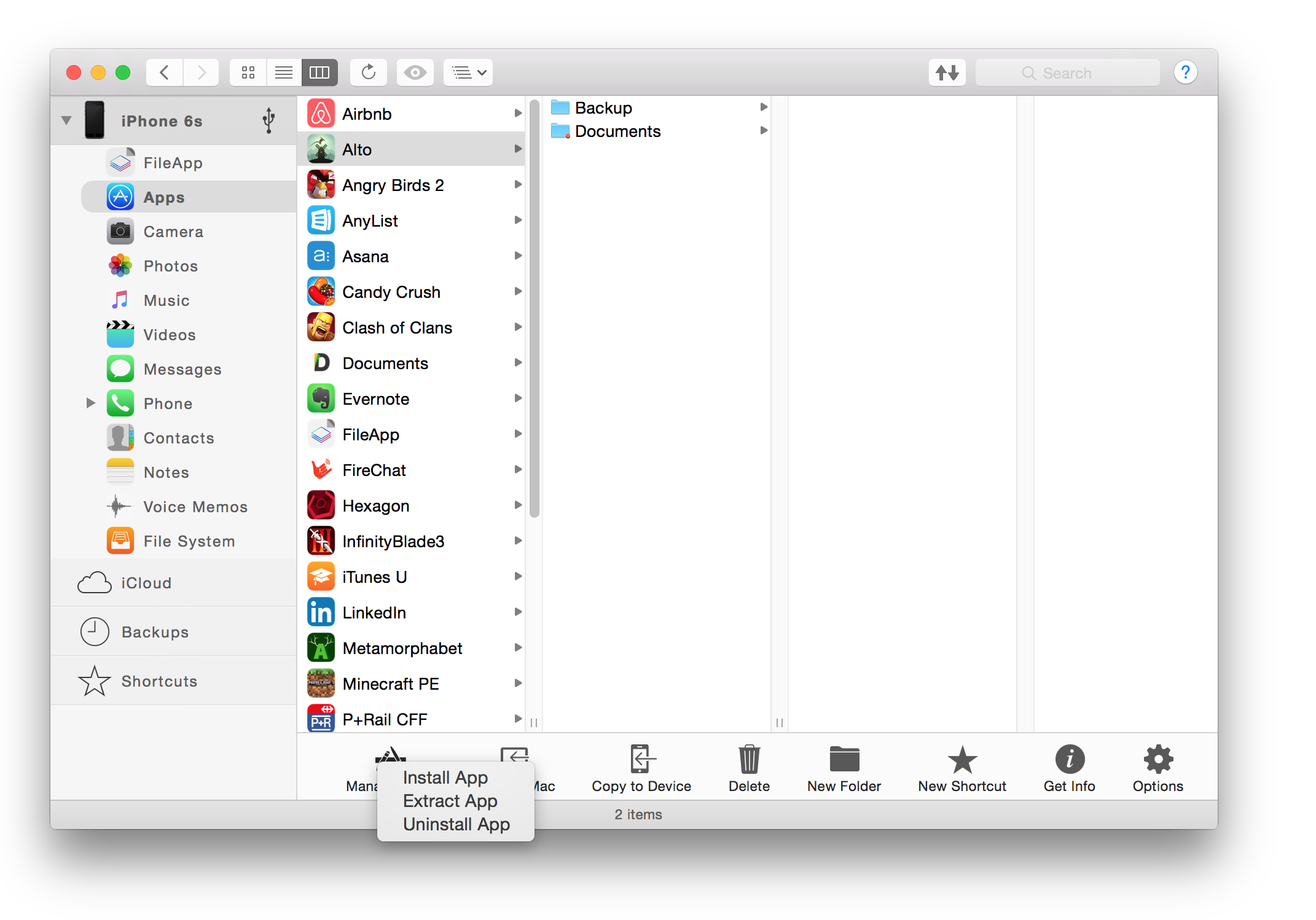1316x920 pixels.
Task: Click the Back navigation arrow
Action: (x=164, y=73)
